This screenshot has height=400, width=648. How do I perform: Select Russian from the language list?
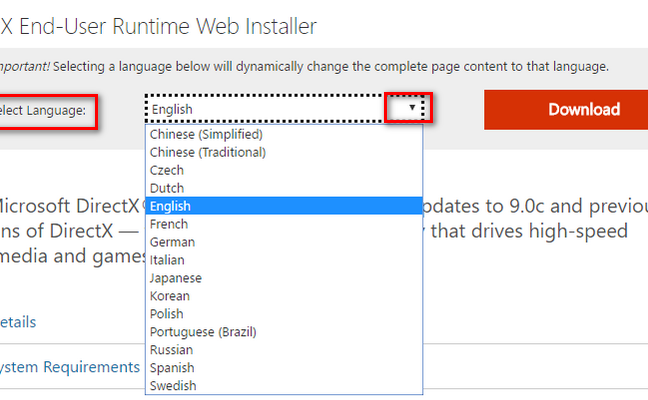click(x=284, y=350)
